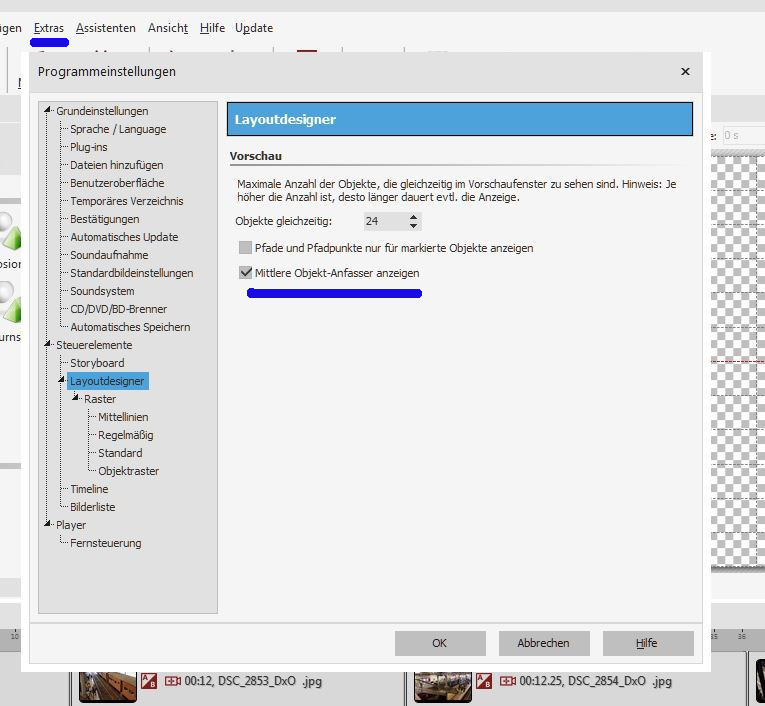Collapse the Grundeinstellungen tree node
The width and height of the screenshot is (765, 706).
[x=47, y=111]
